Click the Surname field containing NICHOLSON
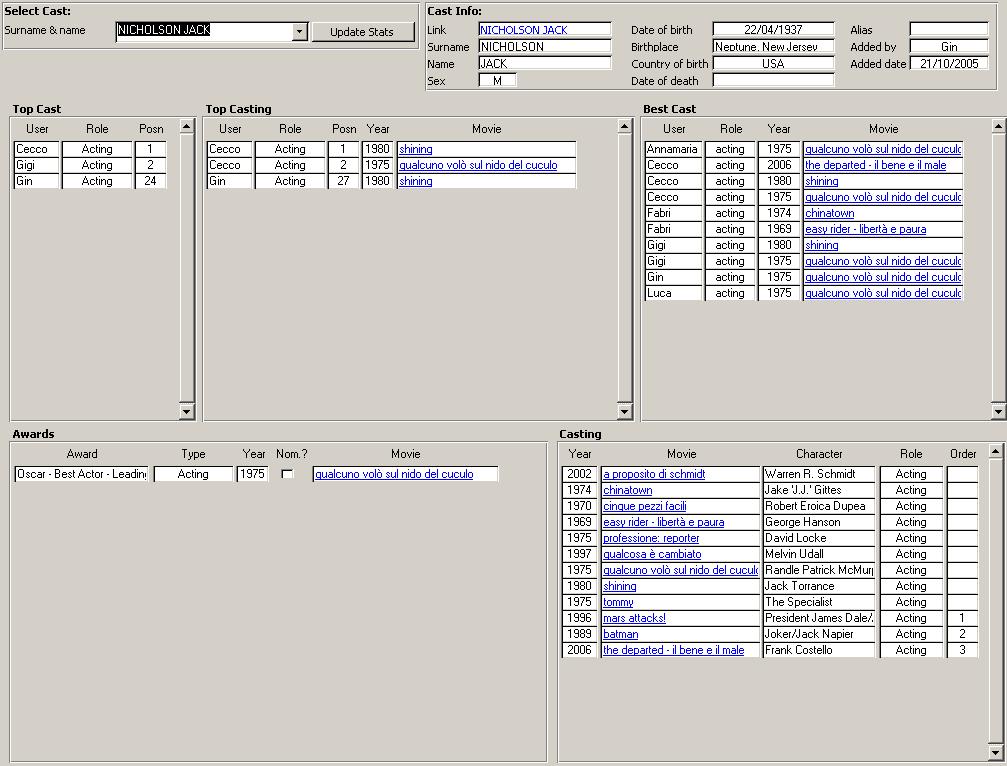 coord(545,46)
